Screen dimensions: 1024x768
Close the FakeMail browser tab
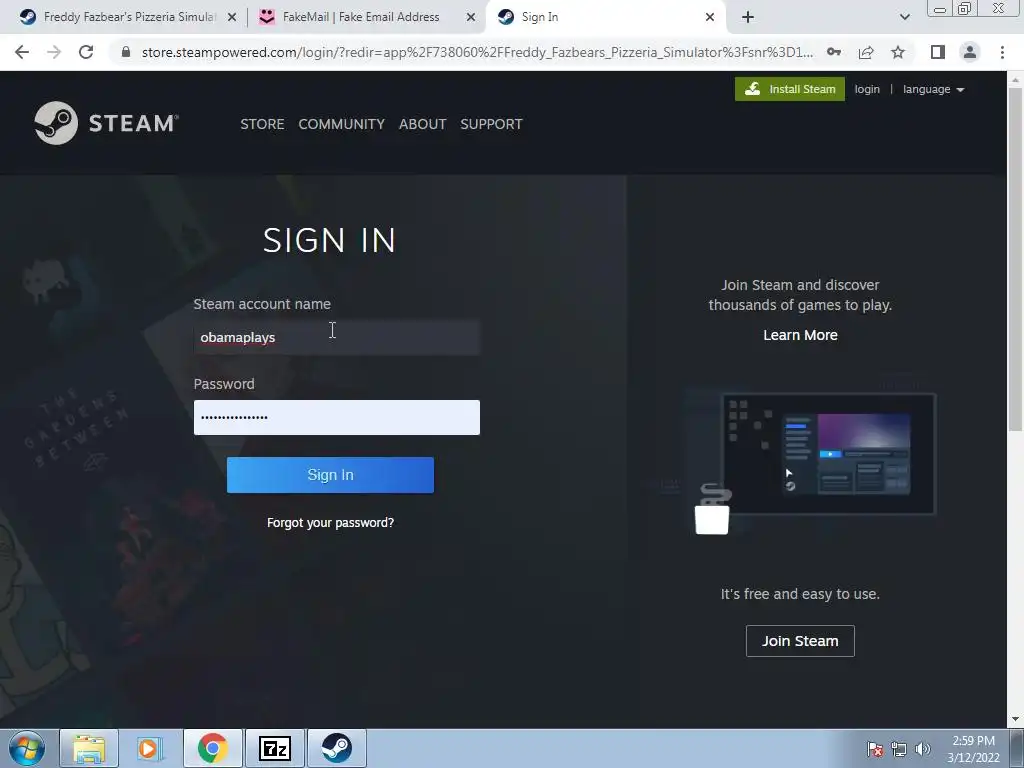click(471, 18)
